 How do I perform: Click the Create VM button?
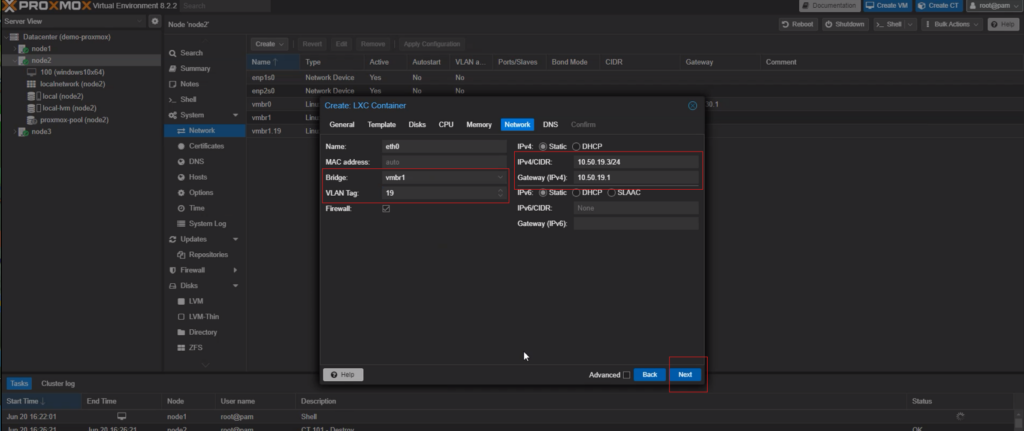(x=887, y=6)
